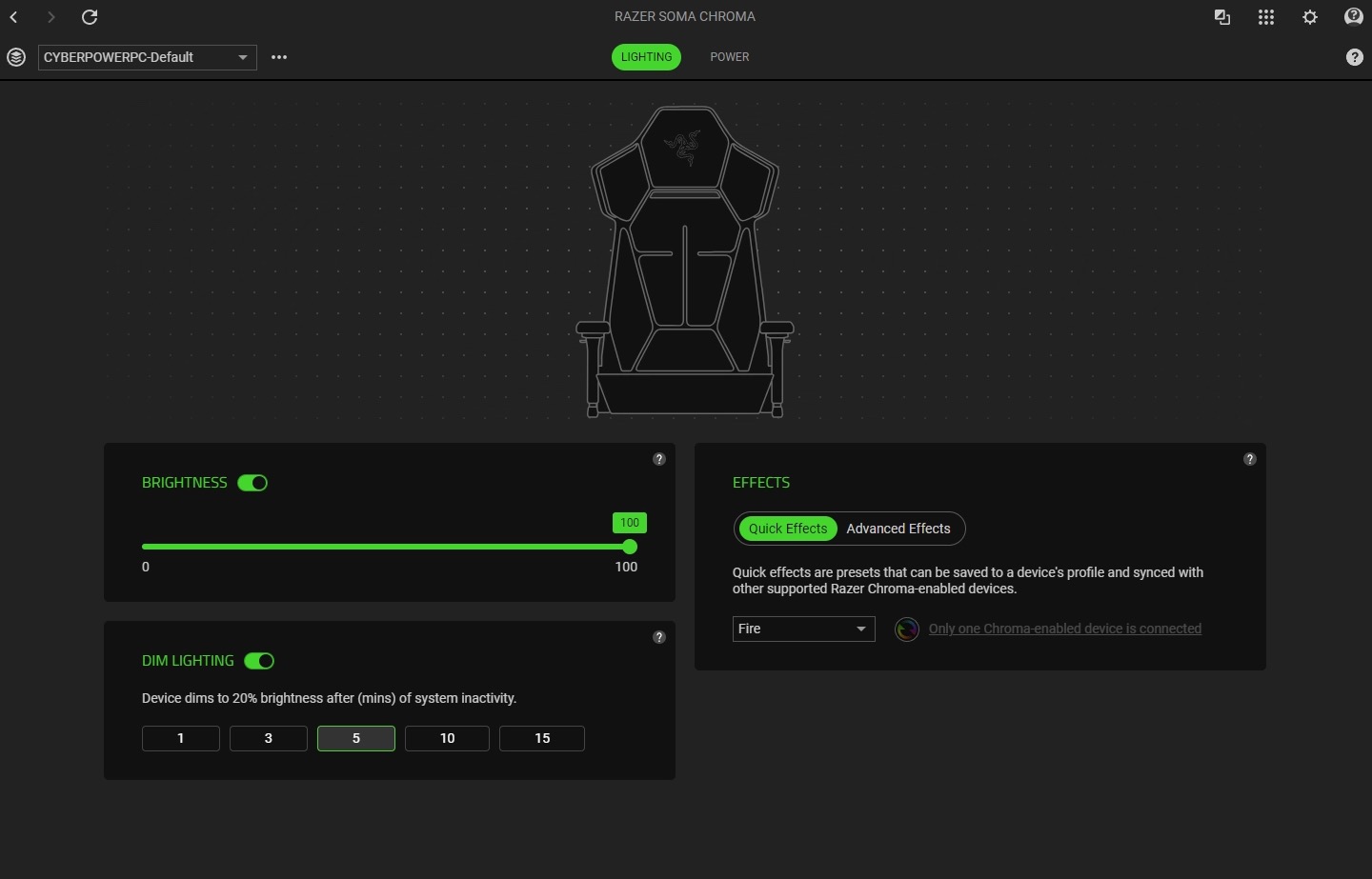Image resolution: width=1372 pixels, height=879 pixels.
Task: Select the 5 minute dim option
Action: coord(356,738)
